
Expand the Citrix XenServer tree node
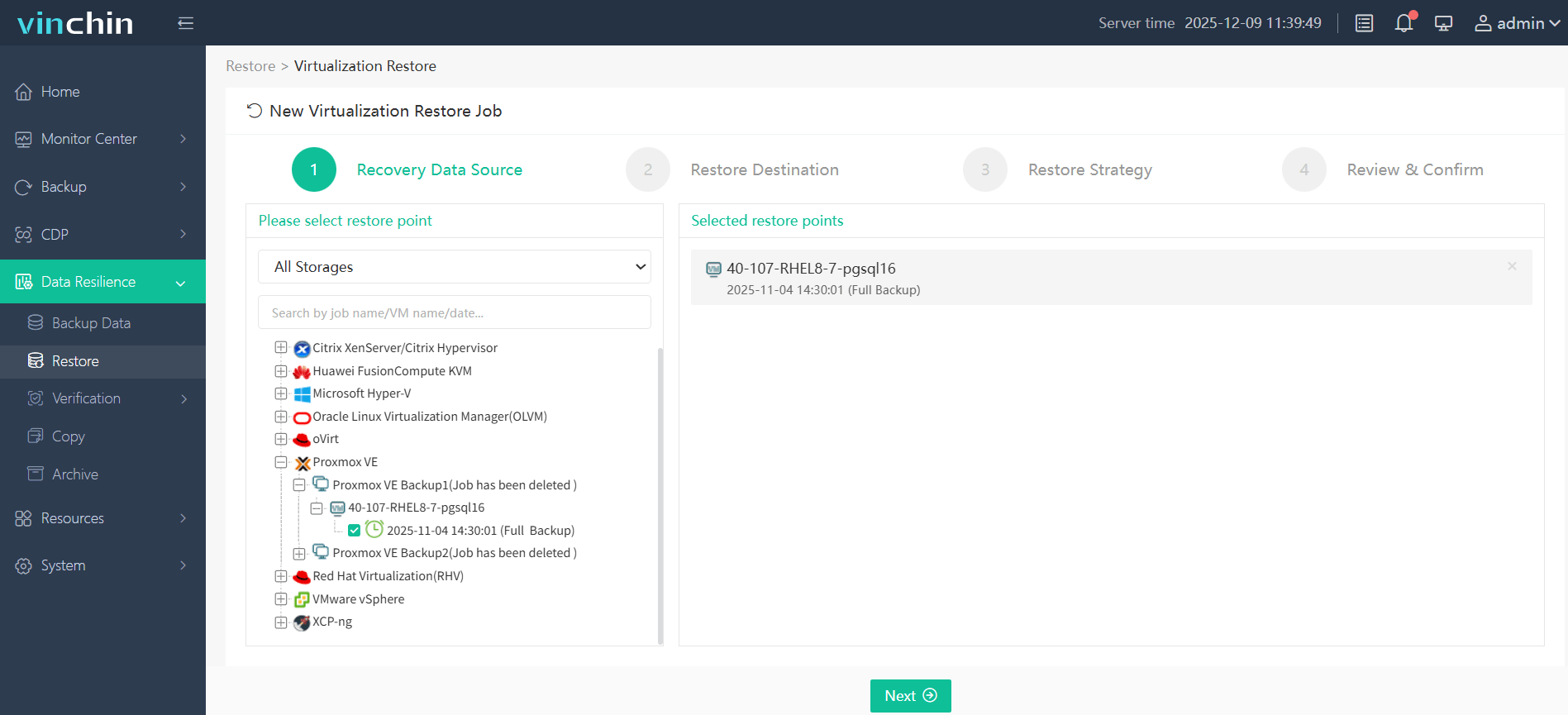click(x=281, y=348)
